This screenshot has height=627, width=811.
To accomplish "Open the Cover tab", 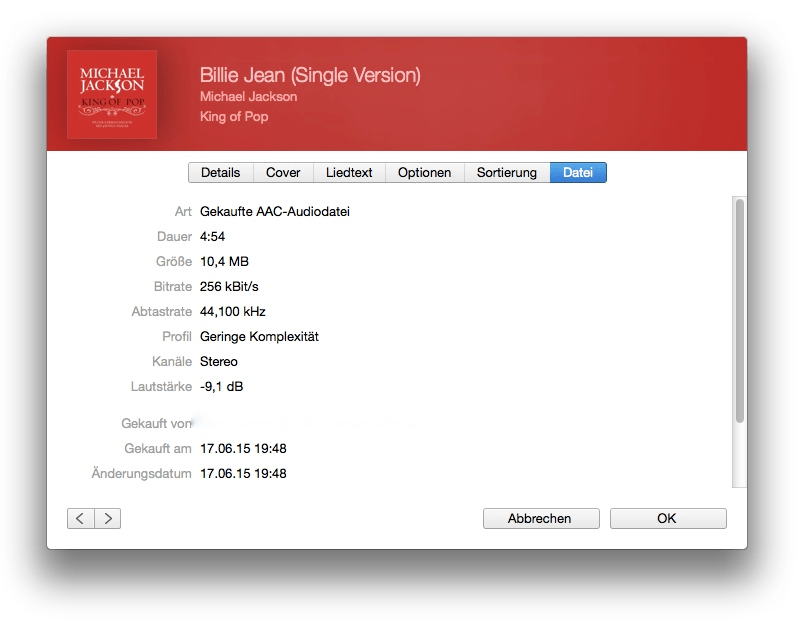I will pos(283,172).
